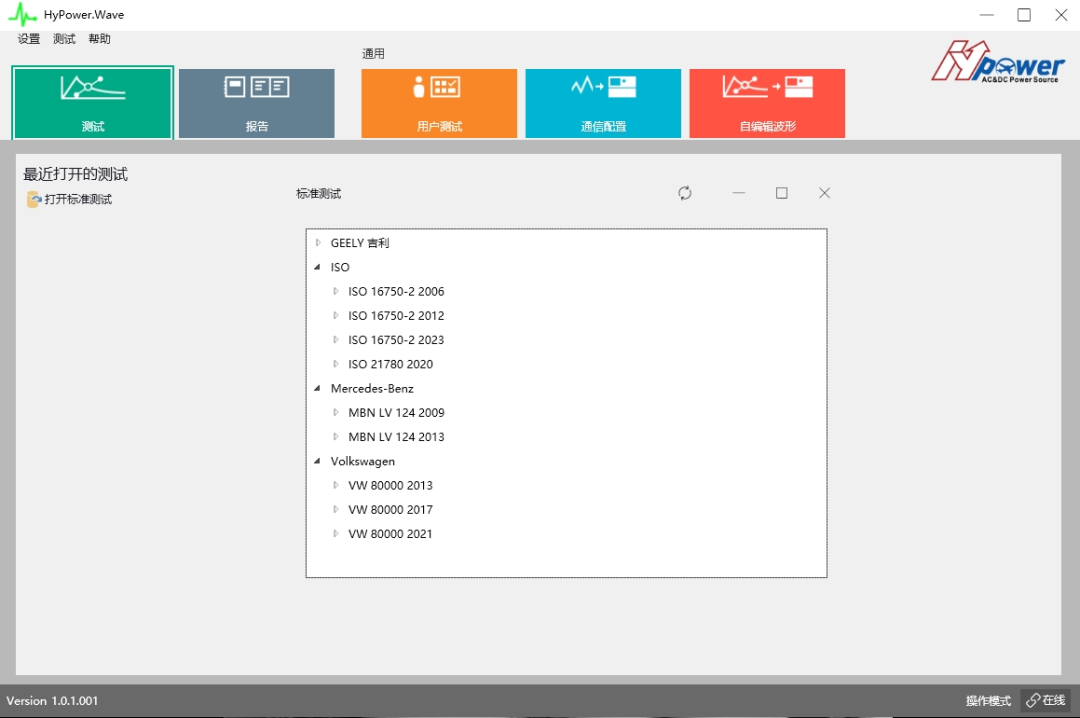Click the 通用 group label
The image size is (1080, 718).
point(373,54)
